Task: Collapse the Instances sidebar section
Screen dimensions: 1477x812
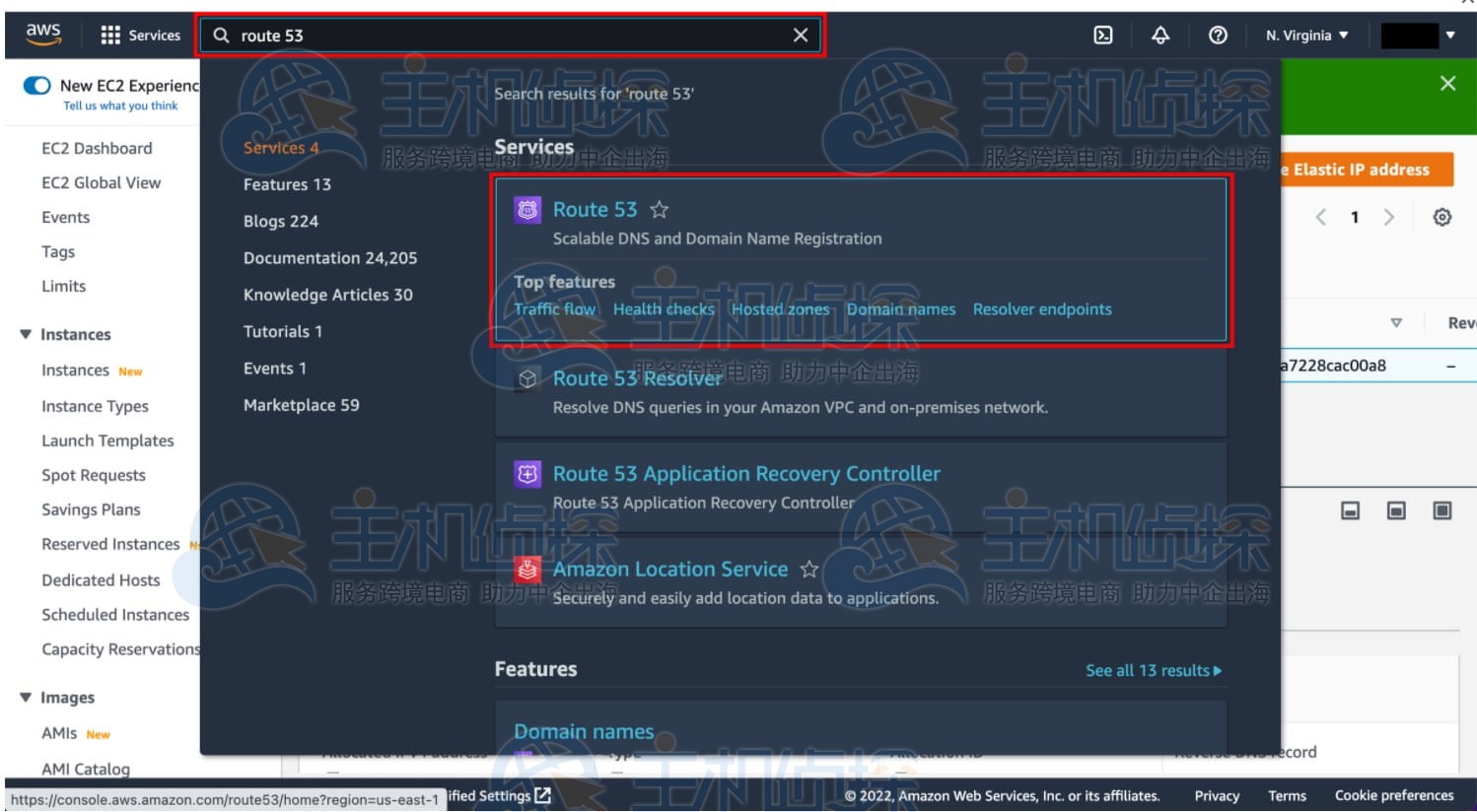Action: tap(26, 334)
